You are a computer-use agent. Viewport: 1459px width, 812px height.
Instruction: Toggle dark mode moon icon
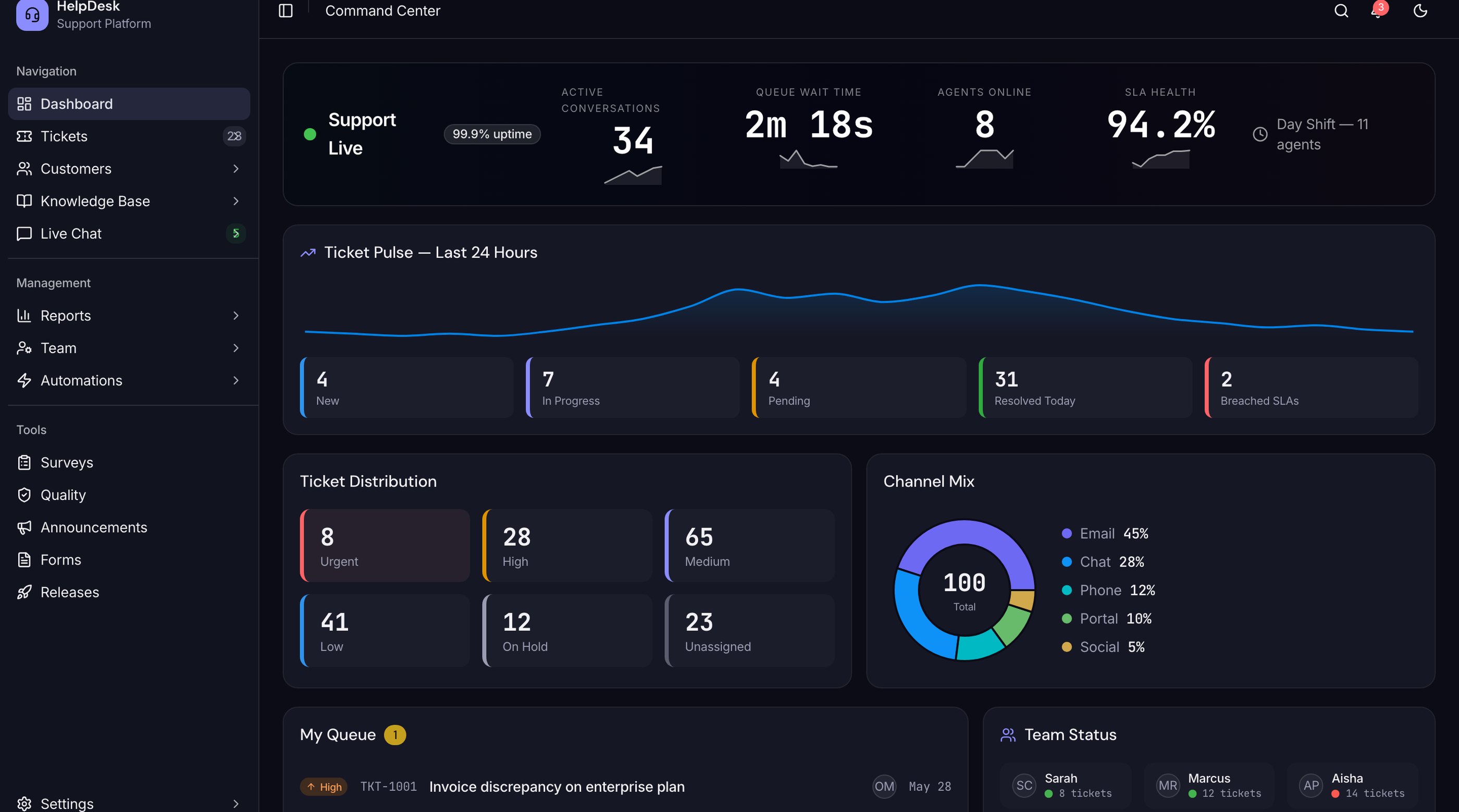(x=1420, y=11)
